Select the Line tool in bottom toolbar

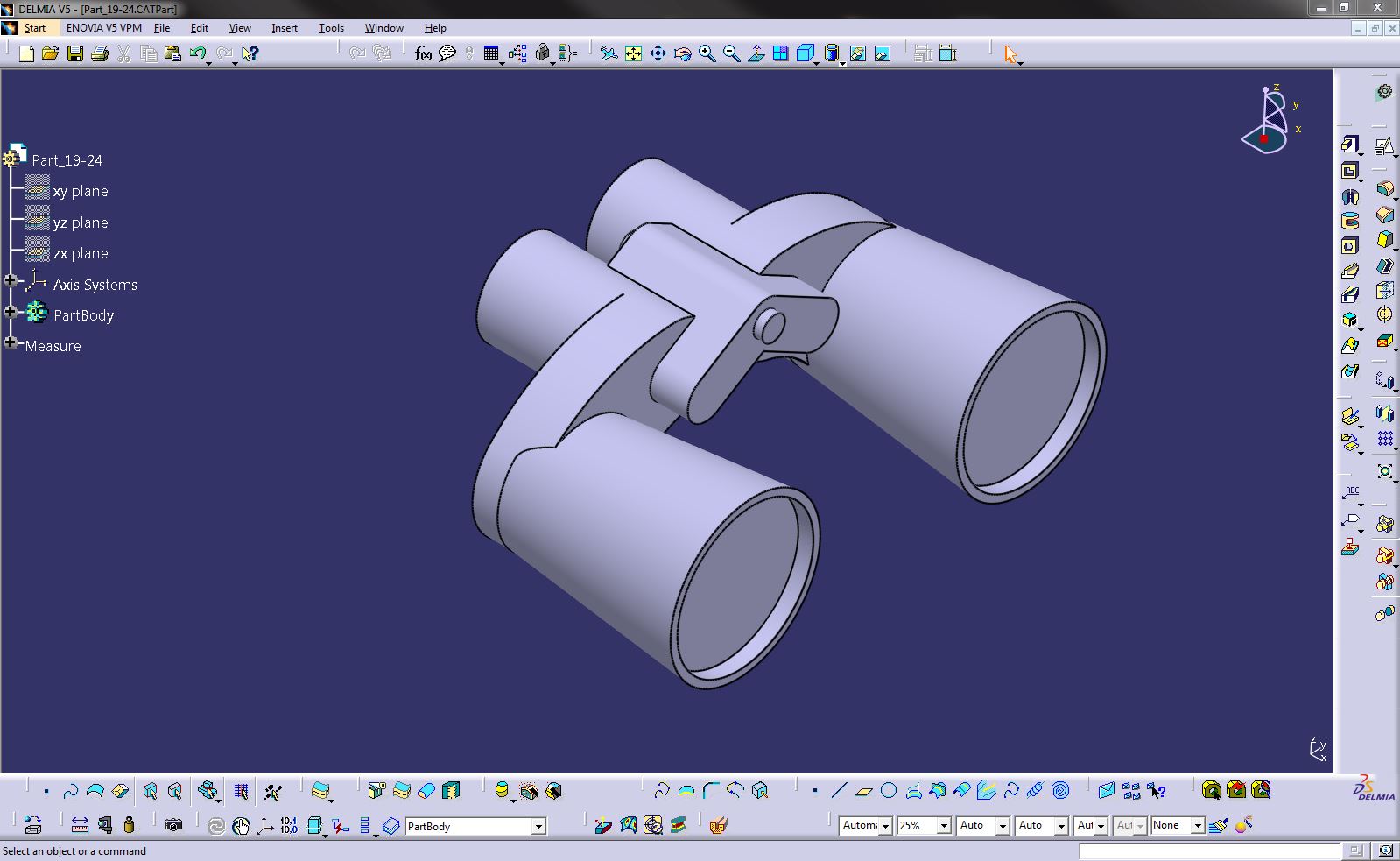(x=839, y=791)
